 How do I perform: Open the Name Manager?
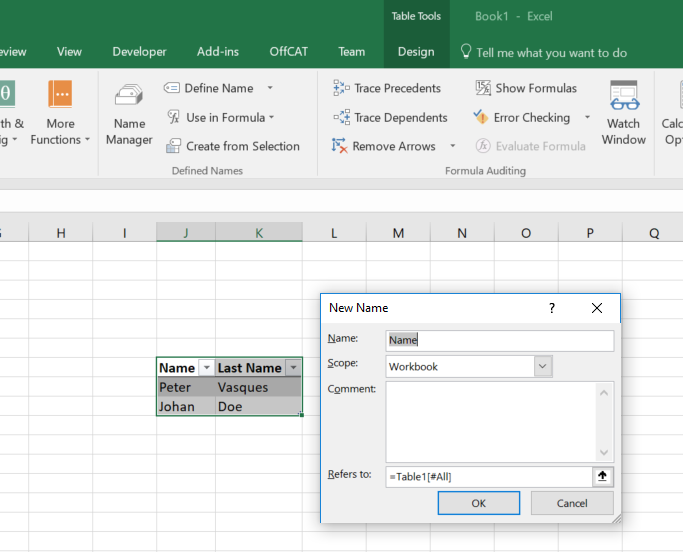129,114
